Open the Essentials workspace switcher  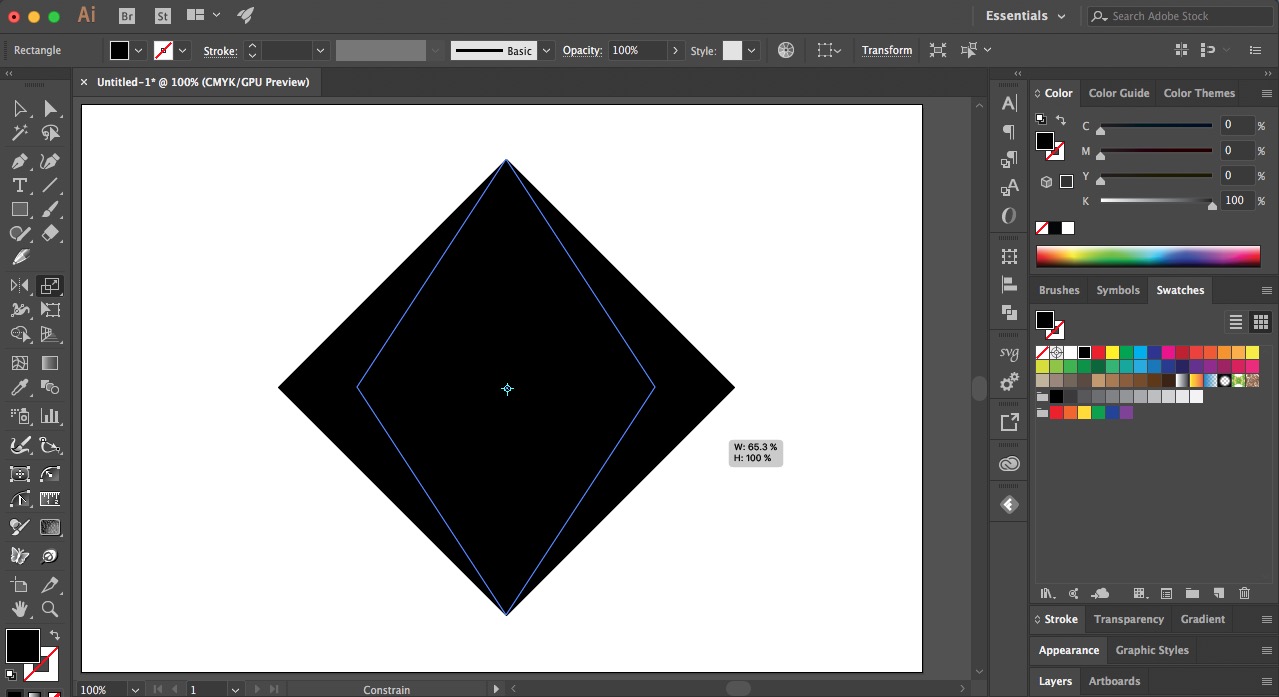pyautogui.click(x=1025, y=16)
